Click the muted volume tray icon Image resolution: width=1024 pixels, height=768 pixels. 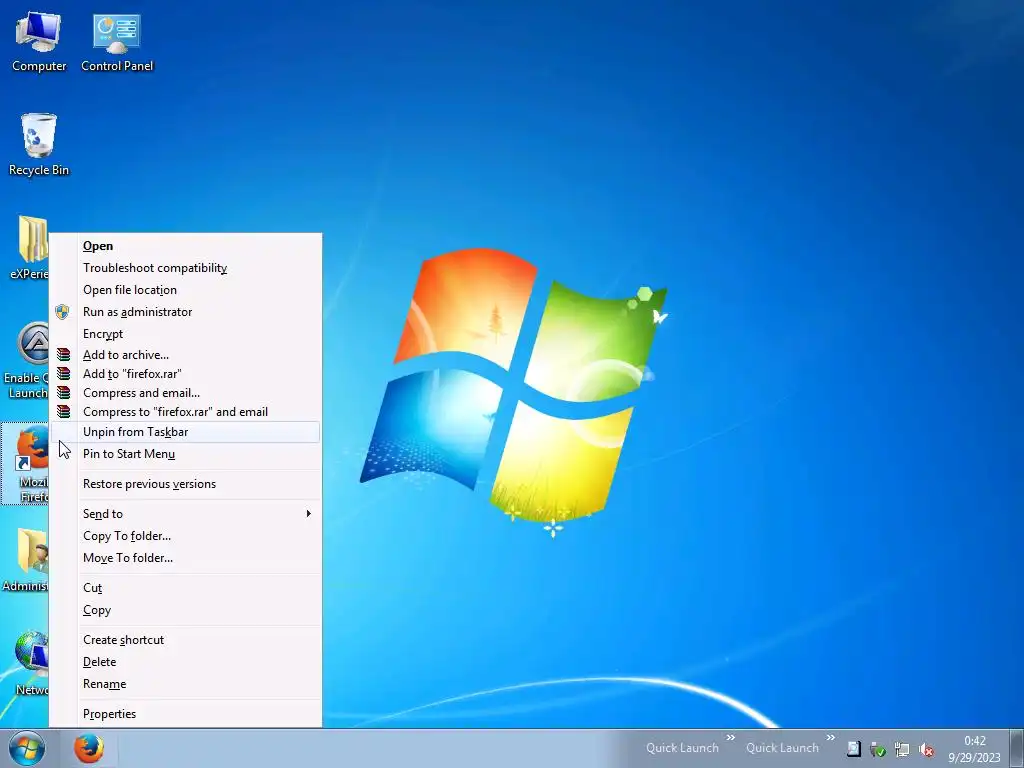(926, 750)
